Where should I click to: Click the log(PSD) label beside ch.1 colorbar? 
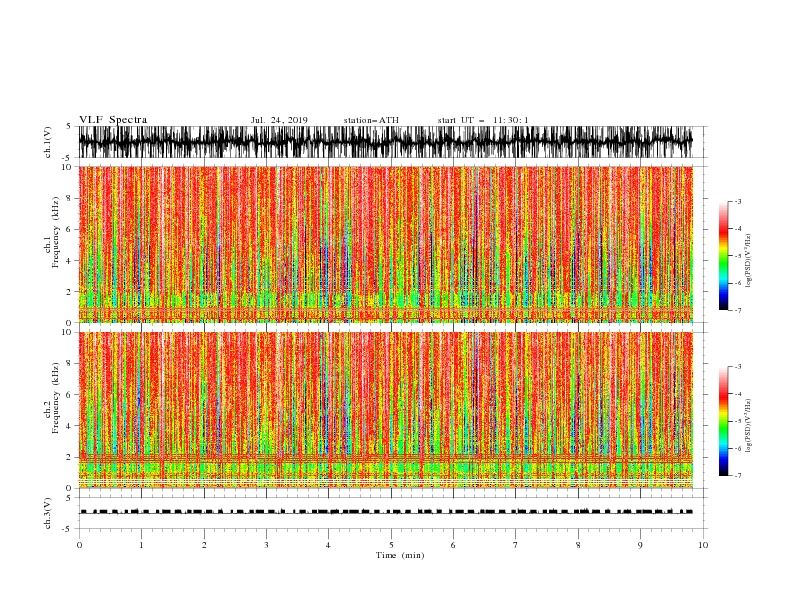click(x=749, y=261)
